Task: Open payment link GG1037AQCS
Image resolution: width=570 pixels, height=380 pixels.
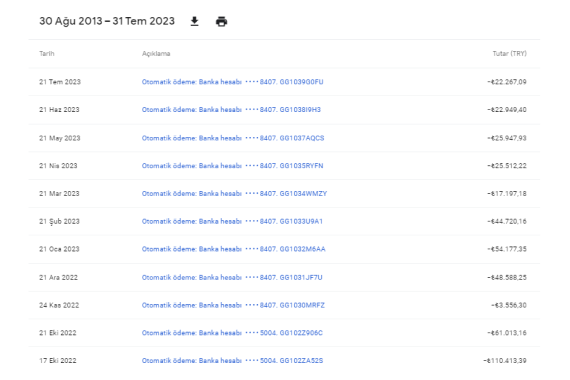Action: pos(233,138)
